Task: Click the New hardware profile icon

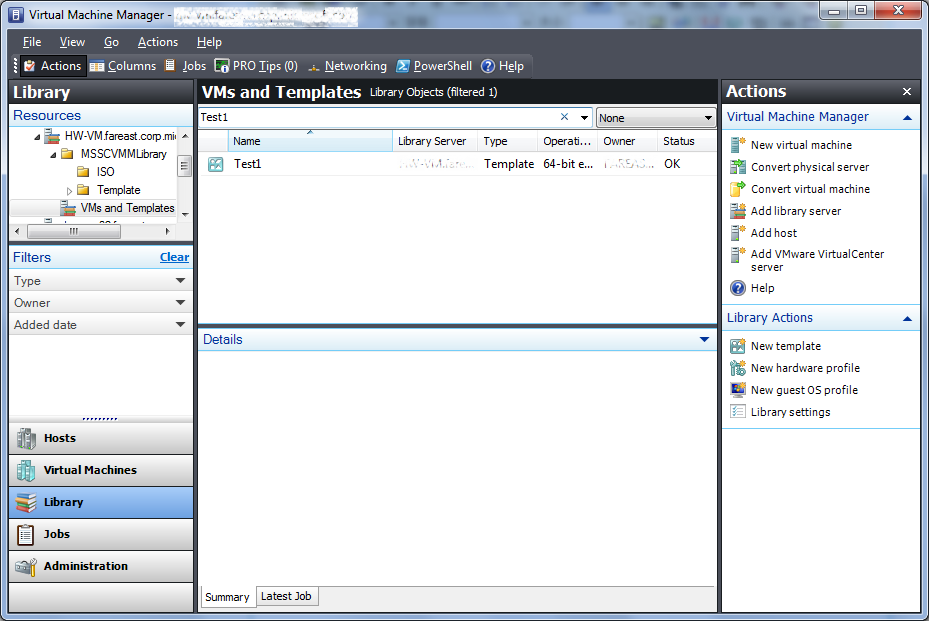Action: coord(738,368)
